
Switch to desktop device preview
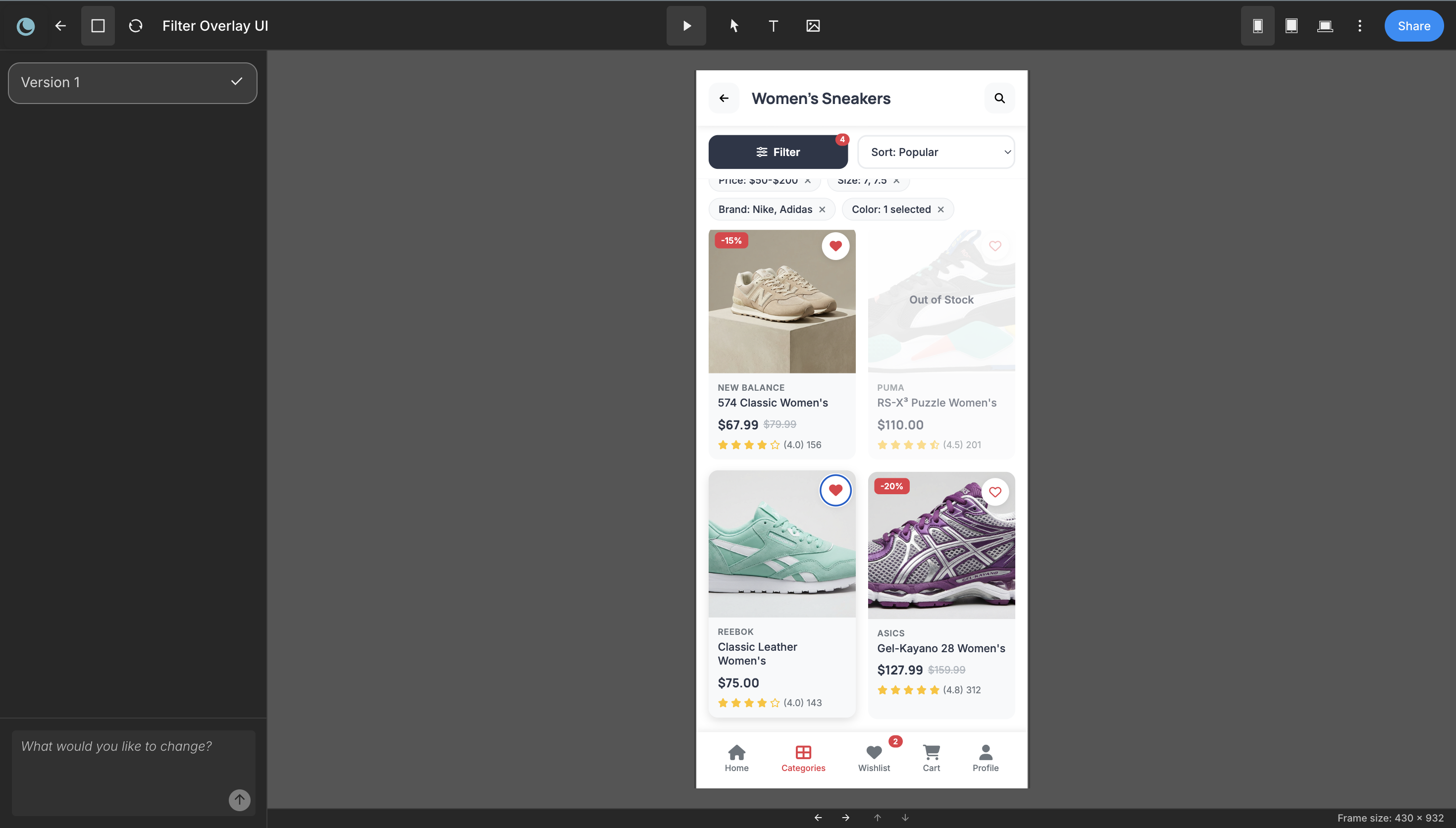coord(1325,26)
